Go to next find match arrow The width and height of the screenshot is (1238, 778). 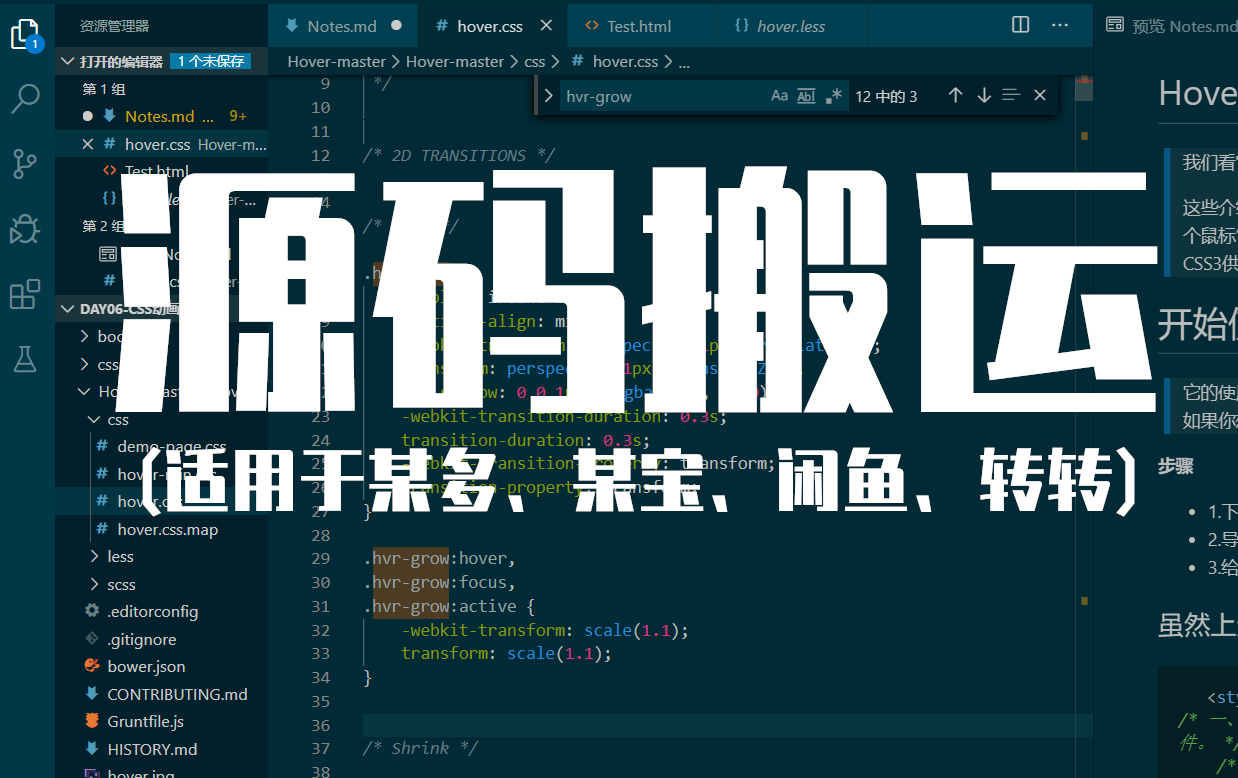click(984, 95)
